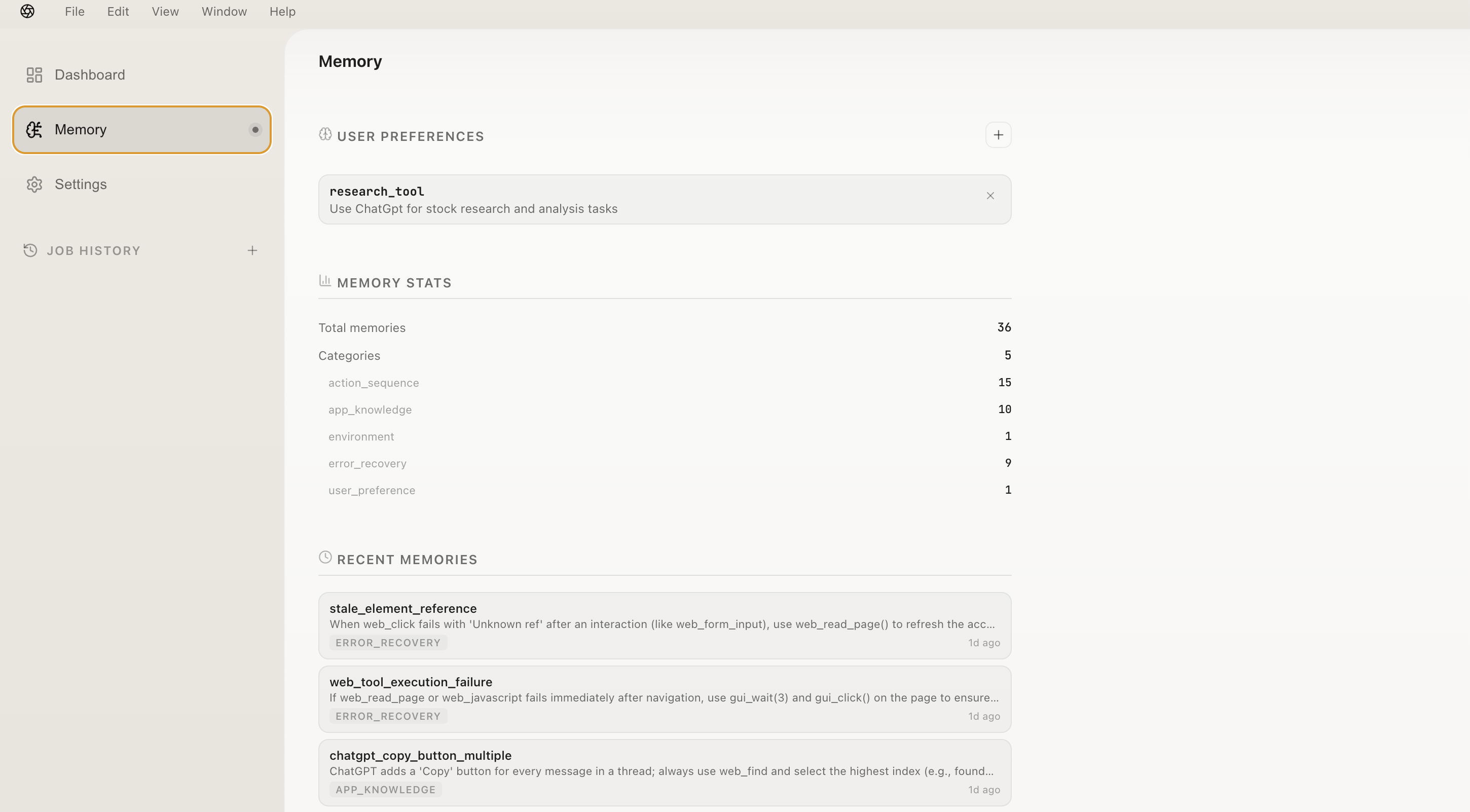This screenshot has width=1470, height=812.
Task: Open the Help menu
Action: [282, 12]
